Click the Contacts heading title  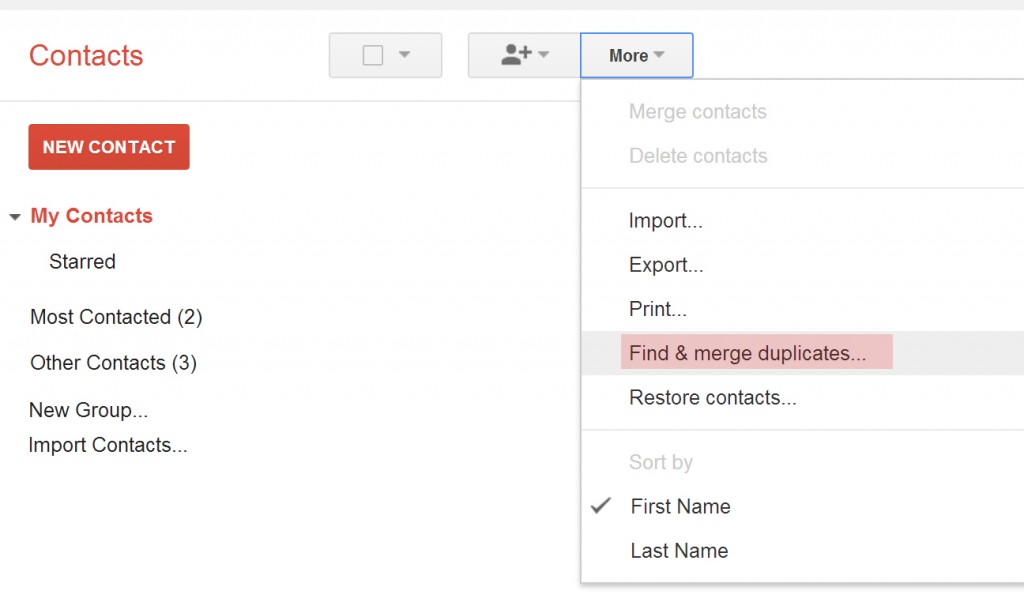(86, 56)
